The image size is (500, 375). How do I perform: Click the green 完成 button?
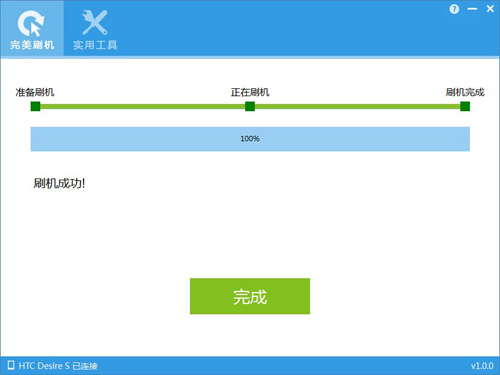[x=250, y=296]
